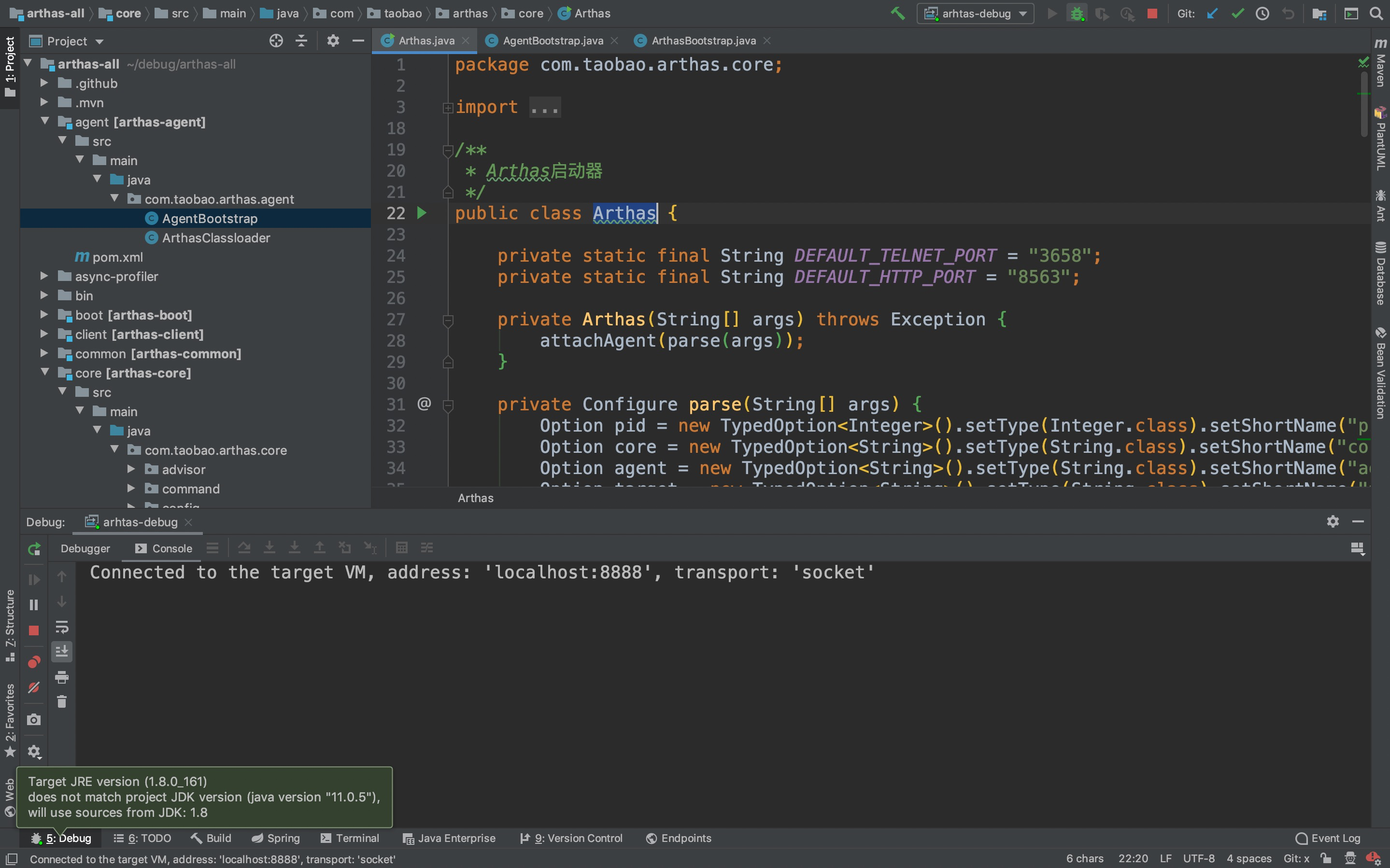The height and width of the screenshot is (868, 1390).
Task: Collapse the core [arthas-core] module
Action: (44, 373)
